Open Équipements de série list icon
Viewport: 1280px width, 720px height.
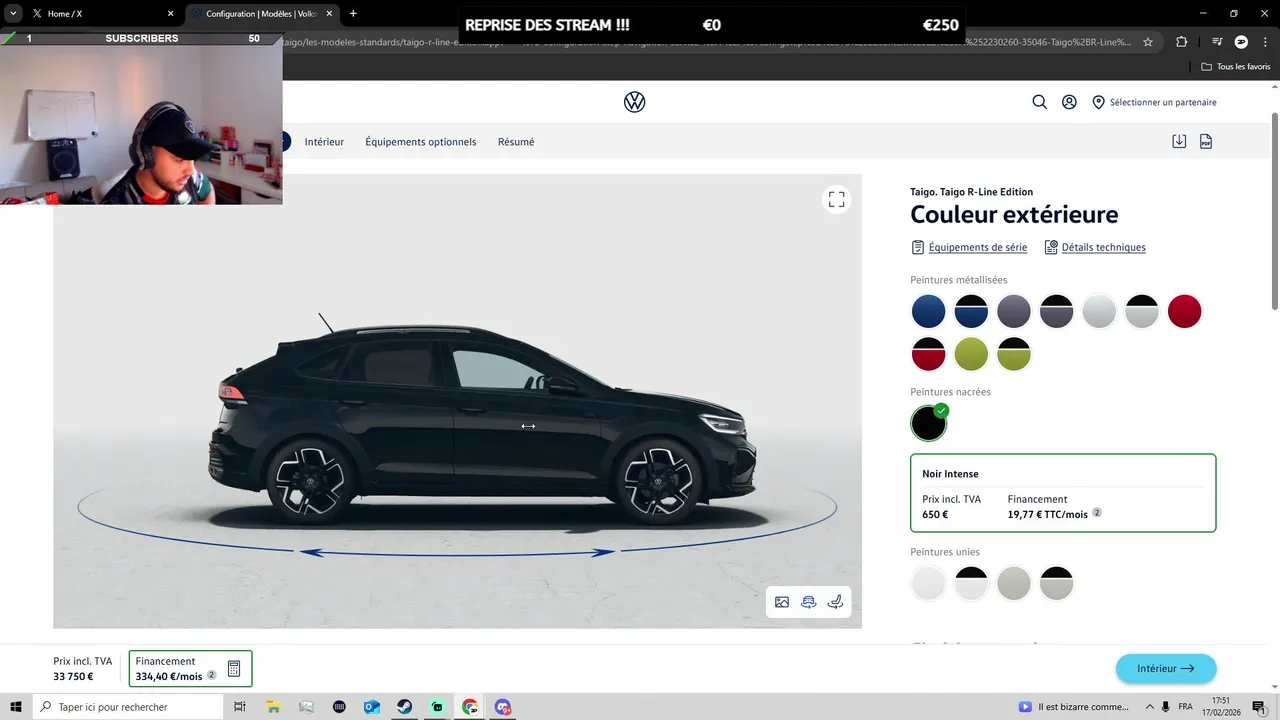[x=917, y=247]
